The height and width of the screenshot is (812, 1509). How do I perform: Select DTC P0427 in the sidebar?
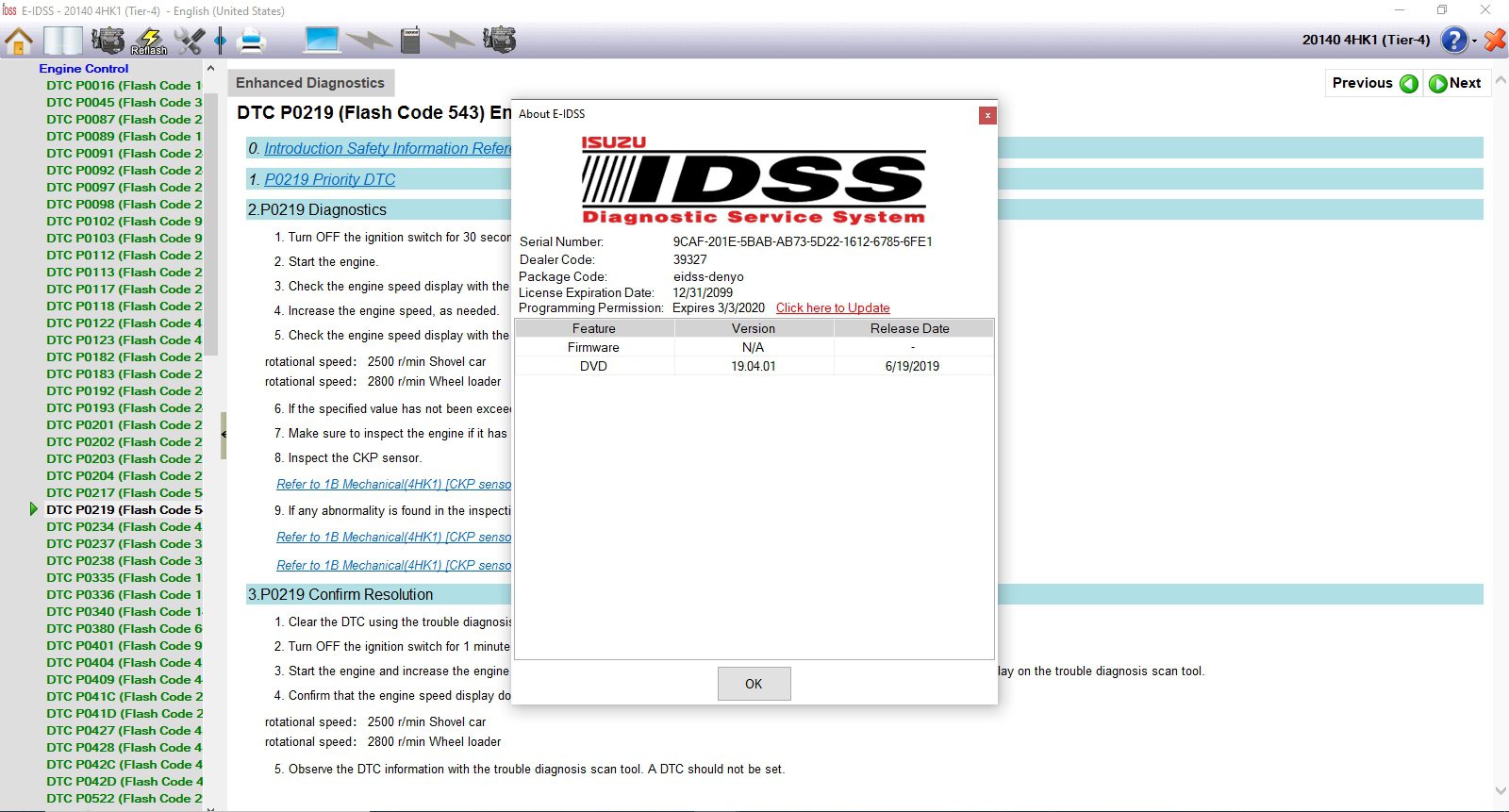pyautogui.click(x=124, y=730)
